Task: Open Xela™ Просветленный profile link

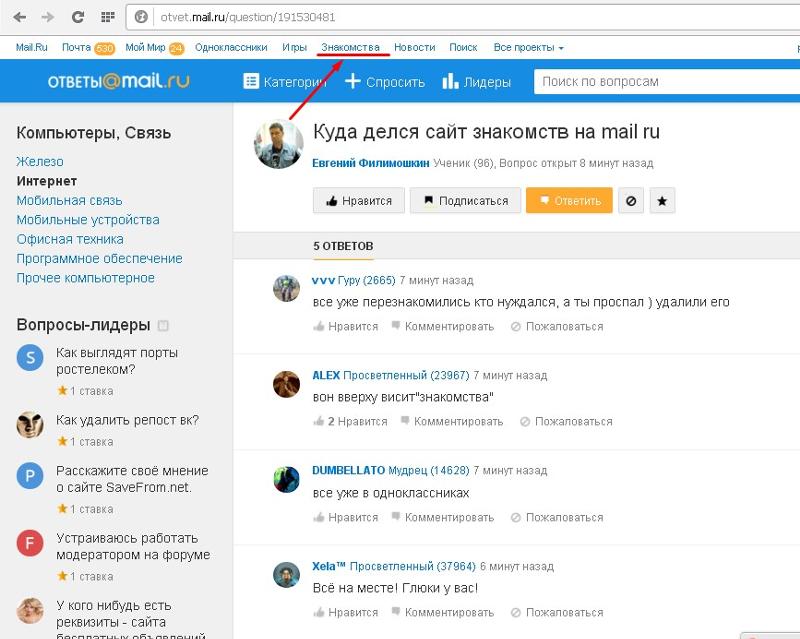Action: tap(394, 567)
